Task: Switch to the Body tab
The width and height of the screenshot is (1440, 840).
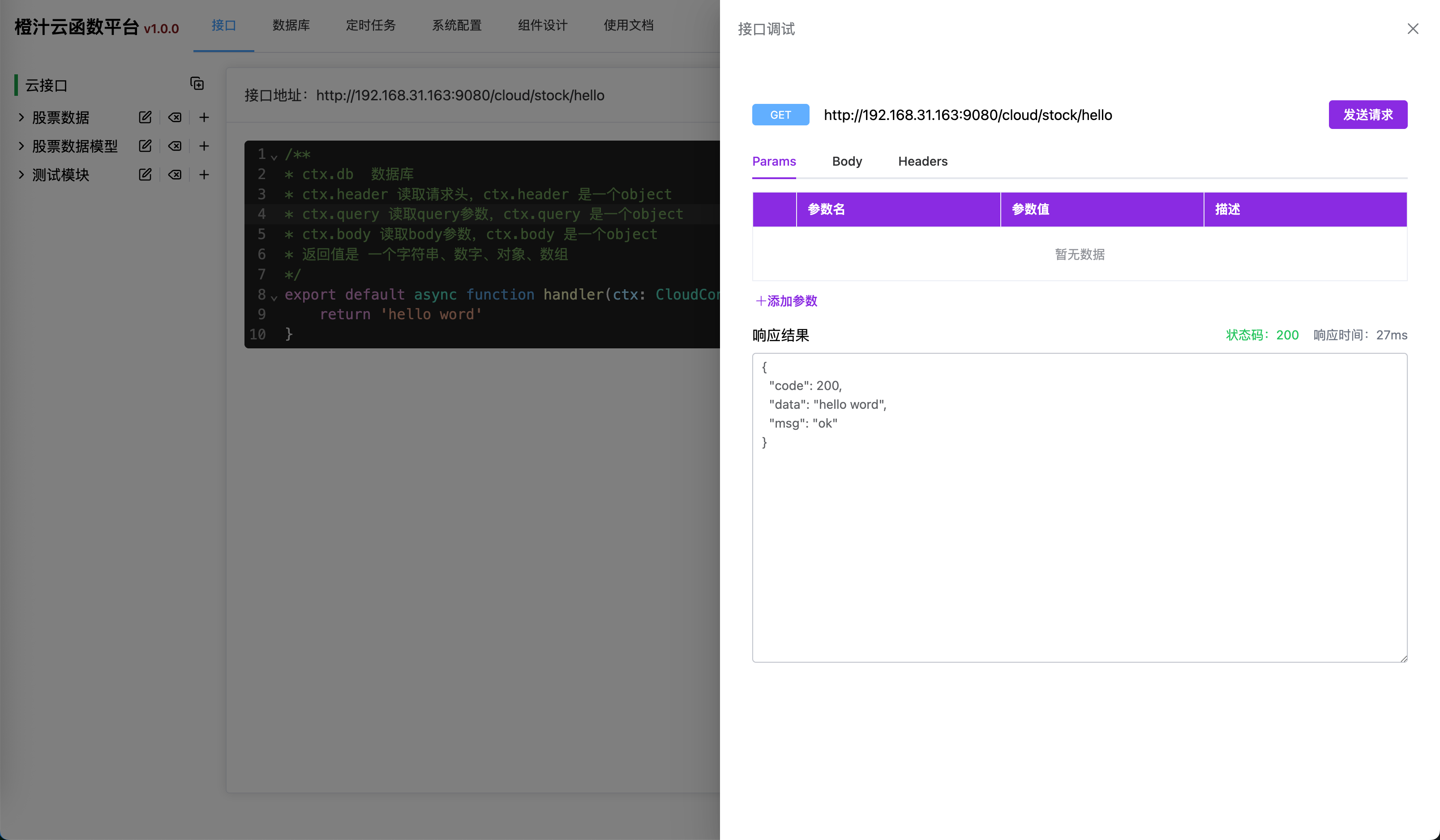Action: click(x=847, y=161)
